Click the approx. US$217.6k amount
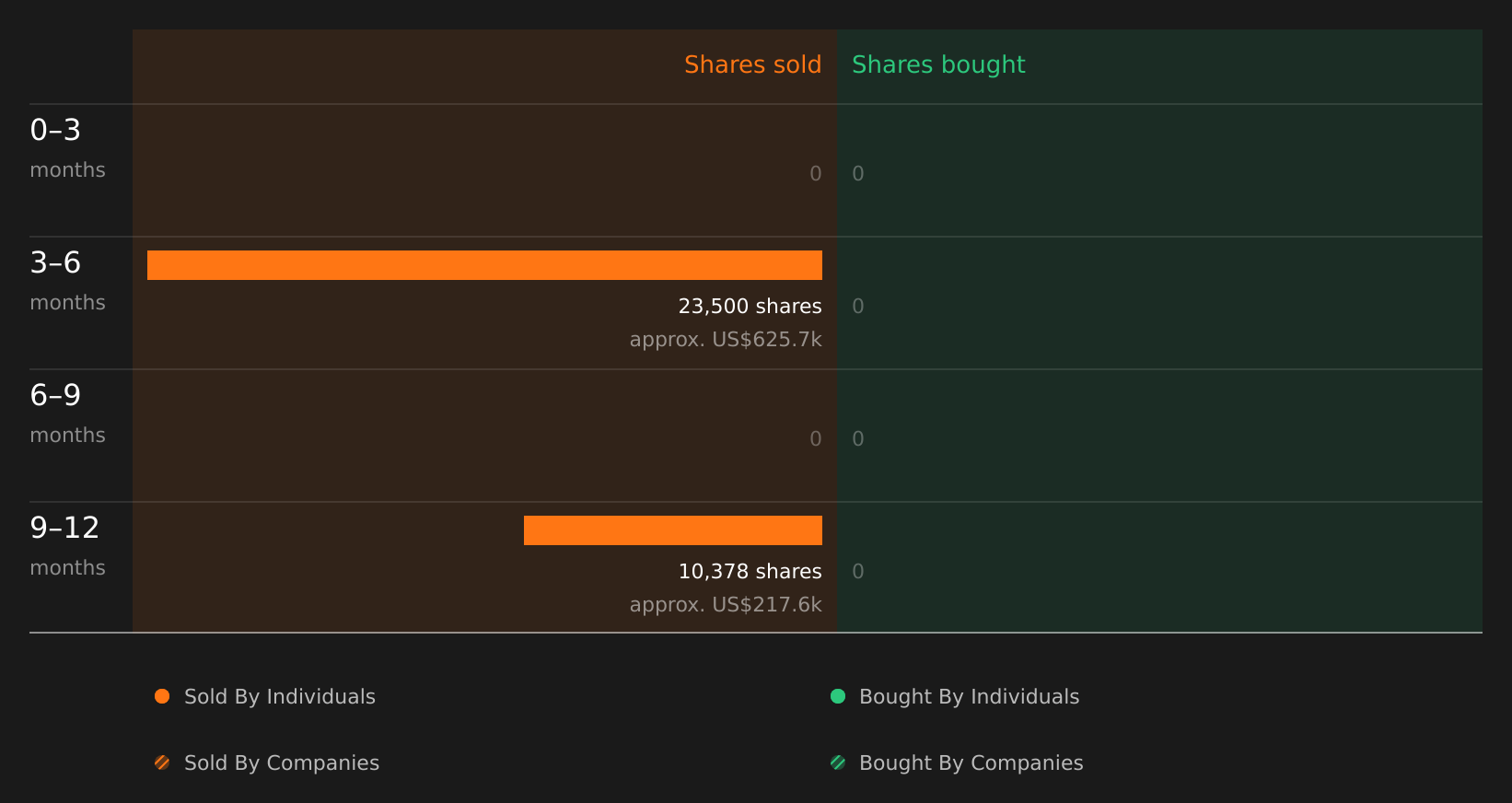1512x803 pixels. (x=726, y=604)
